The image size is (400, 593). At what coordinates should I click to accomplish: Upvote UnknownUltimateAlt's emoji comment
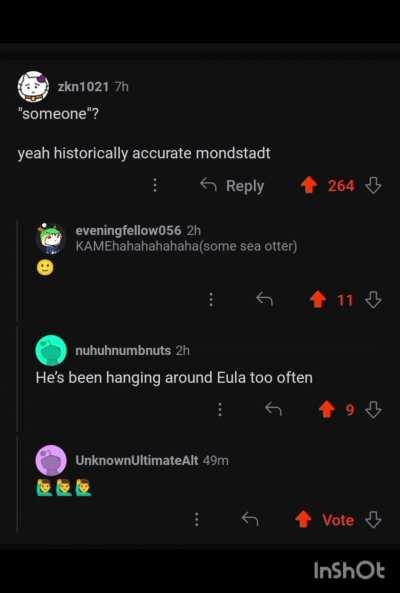[x=303, y=520]
